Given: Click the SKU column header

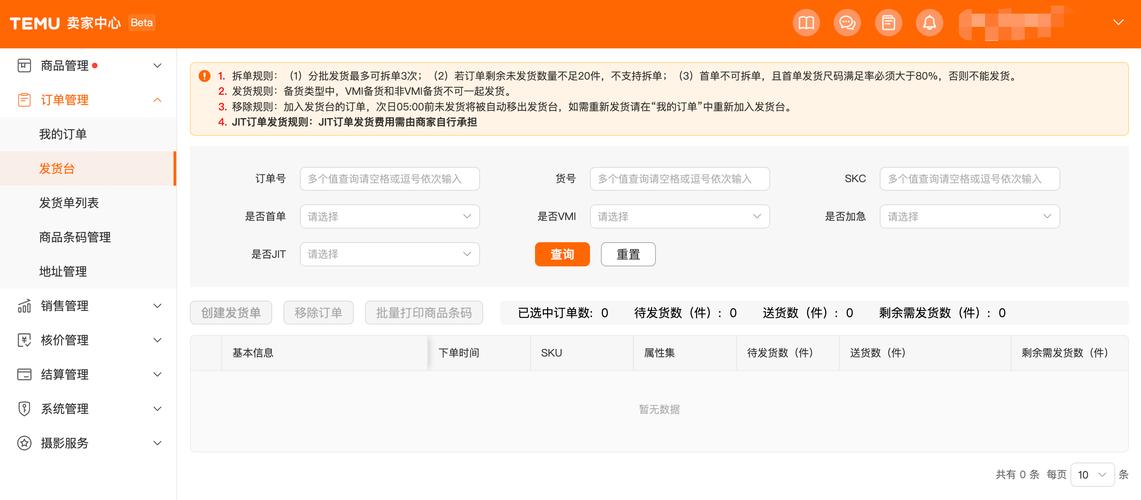Looking at the screenshot, I should (552, 352).
